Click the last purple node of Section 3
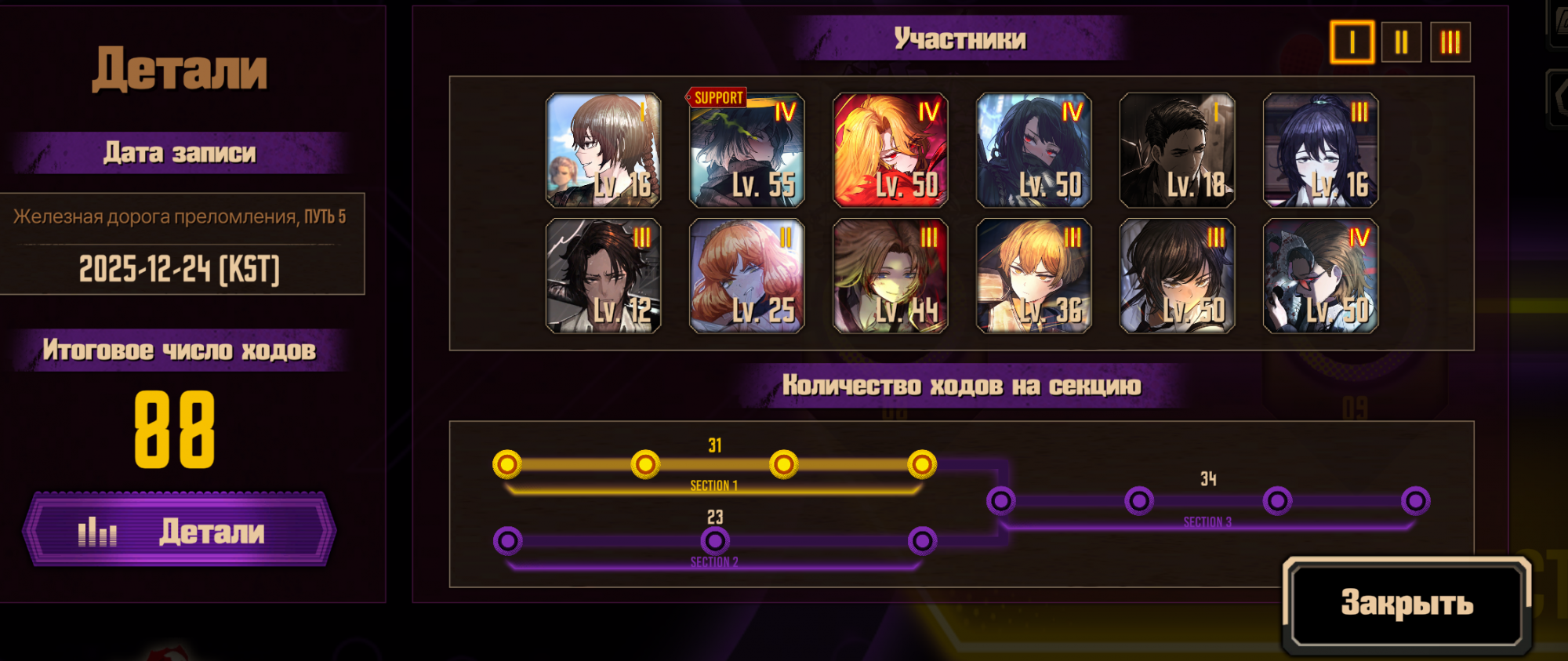Viewport: 1568px width, 661px height. point(1416,500)
